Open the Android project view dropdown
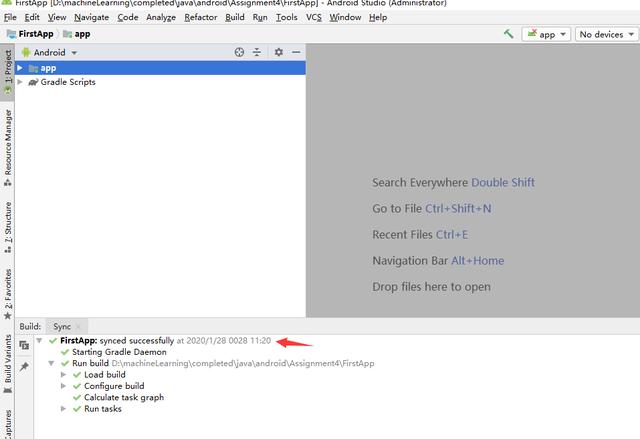The height and width of the screenshot is (439, 640). pyautogui.click(x=49, y=53)
